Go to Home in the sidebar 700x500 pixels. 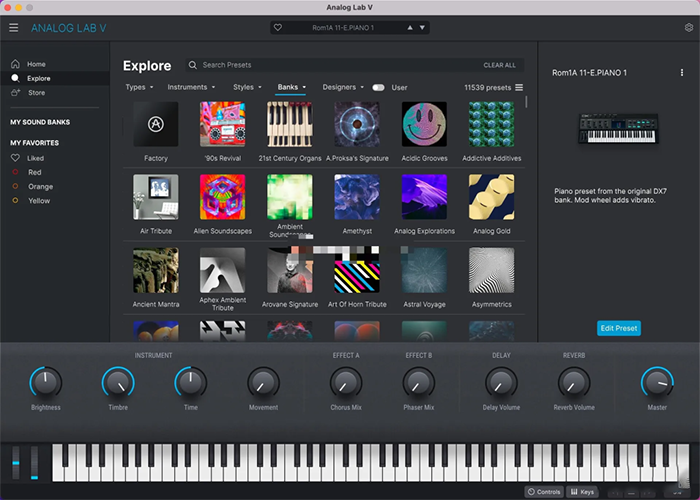tap(36, 64)
